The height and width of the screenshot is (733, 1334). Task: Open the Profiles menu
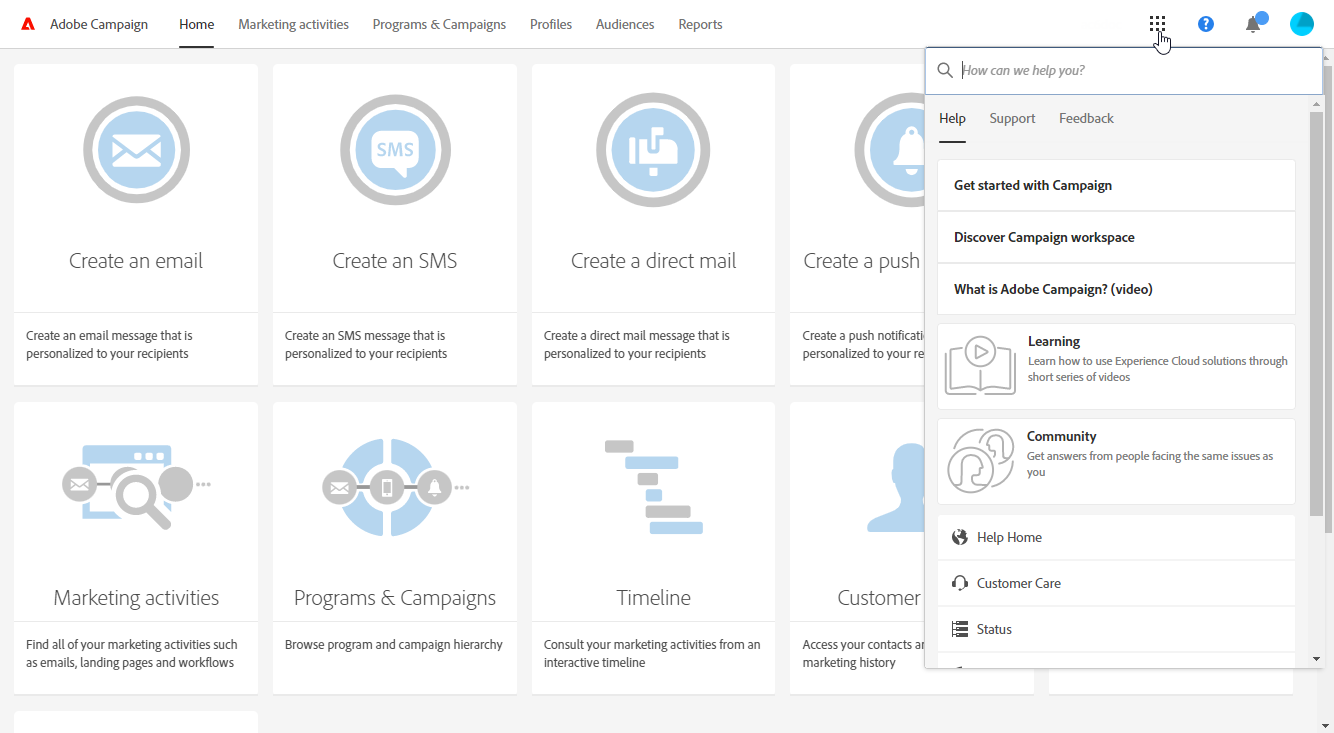551,24
